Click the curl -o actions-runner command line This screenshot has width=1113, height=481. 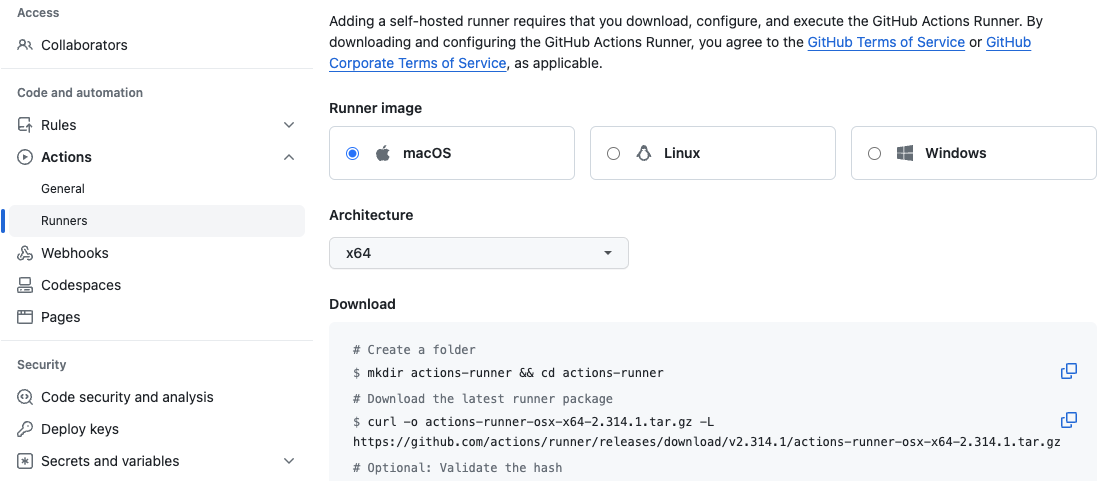pos(533,422)
